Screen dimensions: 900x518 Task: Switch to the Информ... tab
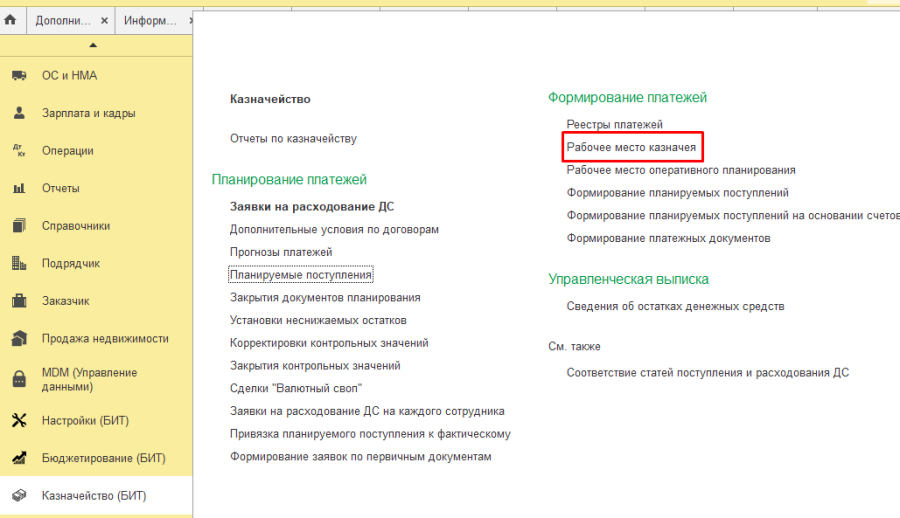pos(151,21)
